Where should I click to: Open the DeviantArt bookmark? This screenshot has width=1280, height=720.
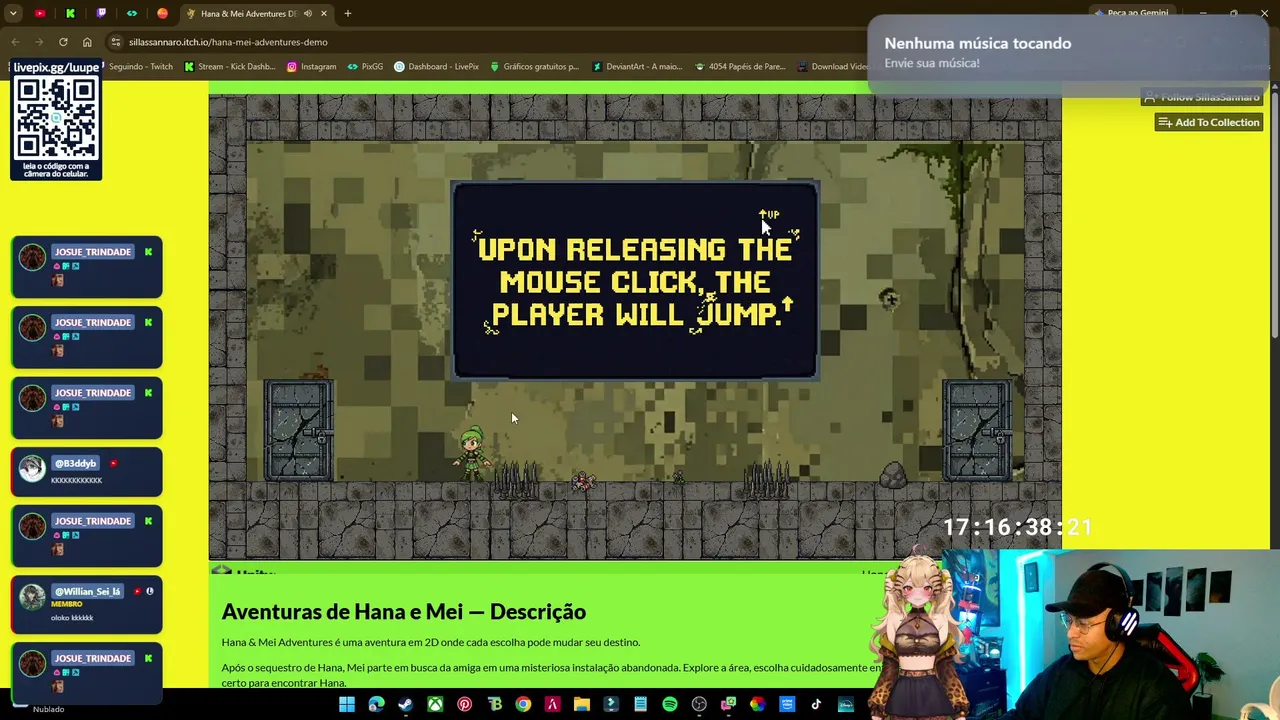click(x=637, y=67)
